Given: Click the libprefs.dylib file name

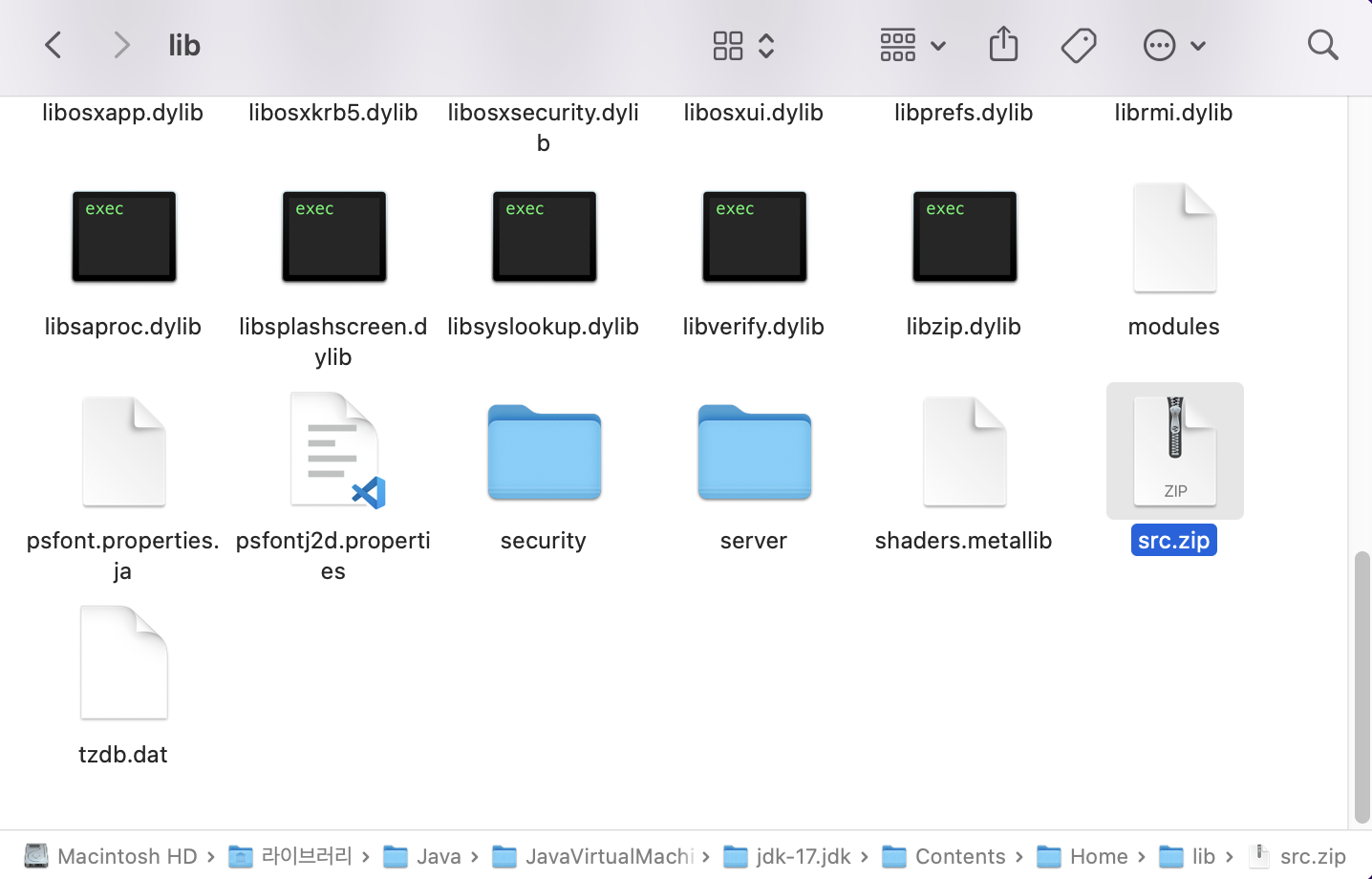Looking at the screenshot, I should (964, 113).
